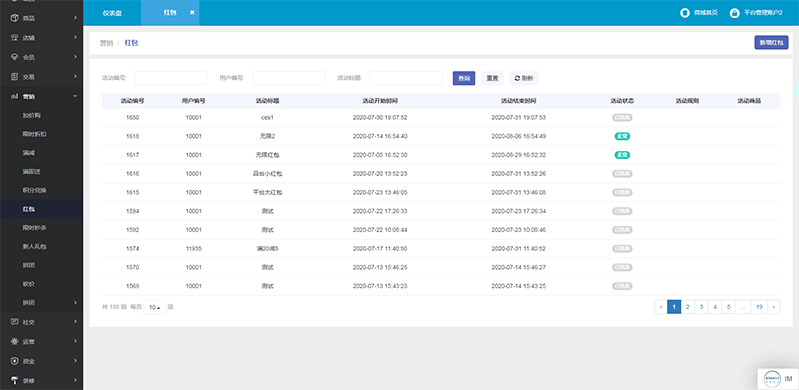Open the IM chat widget logo
The width and height of the screenshot is (799, 390).
[772, 379]
